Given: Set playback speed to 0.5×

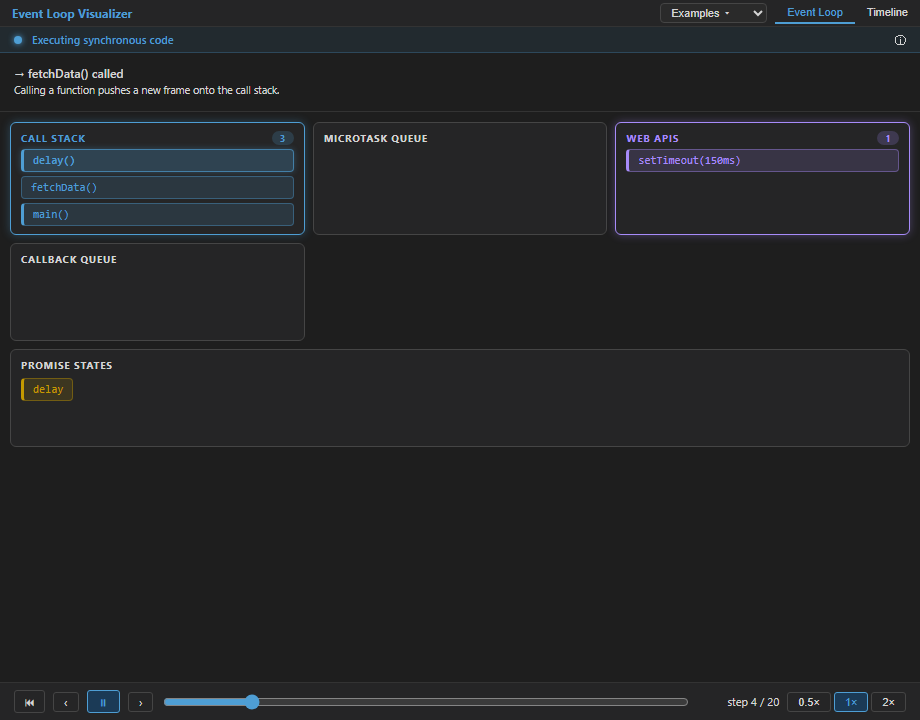Looking at the screenshot, I should click(x=809, y=702).
